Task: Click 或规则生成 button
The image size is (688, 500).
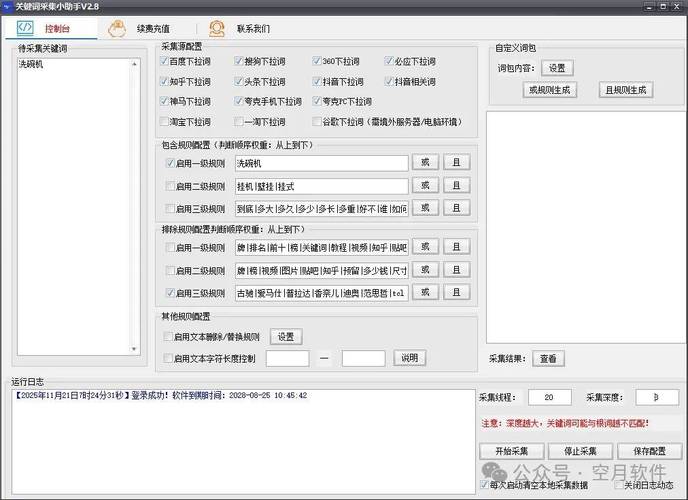Action: click(x=550, y=90)
